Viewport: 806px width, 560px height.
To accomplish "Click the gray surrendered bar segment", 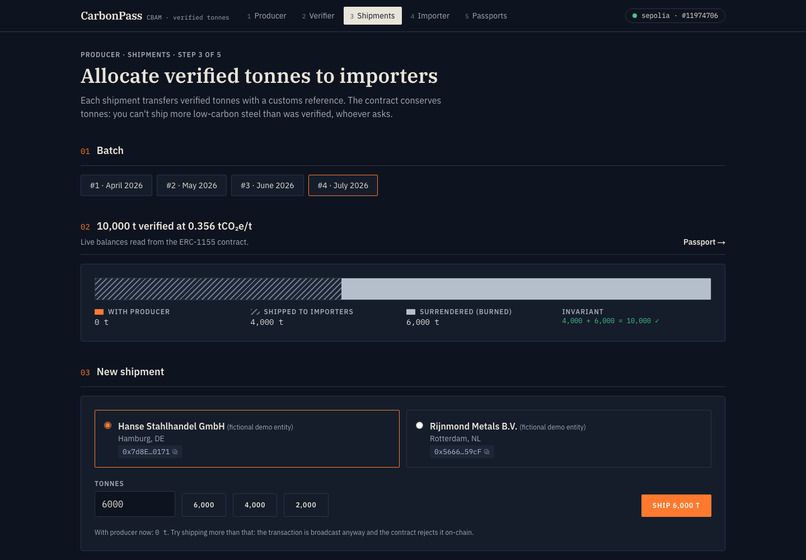I will pos(526,289).
